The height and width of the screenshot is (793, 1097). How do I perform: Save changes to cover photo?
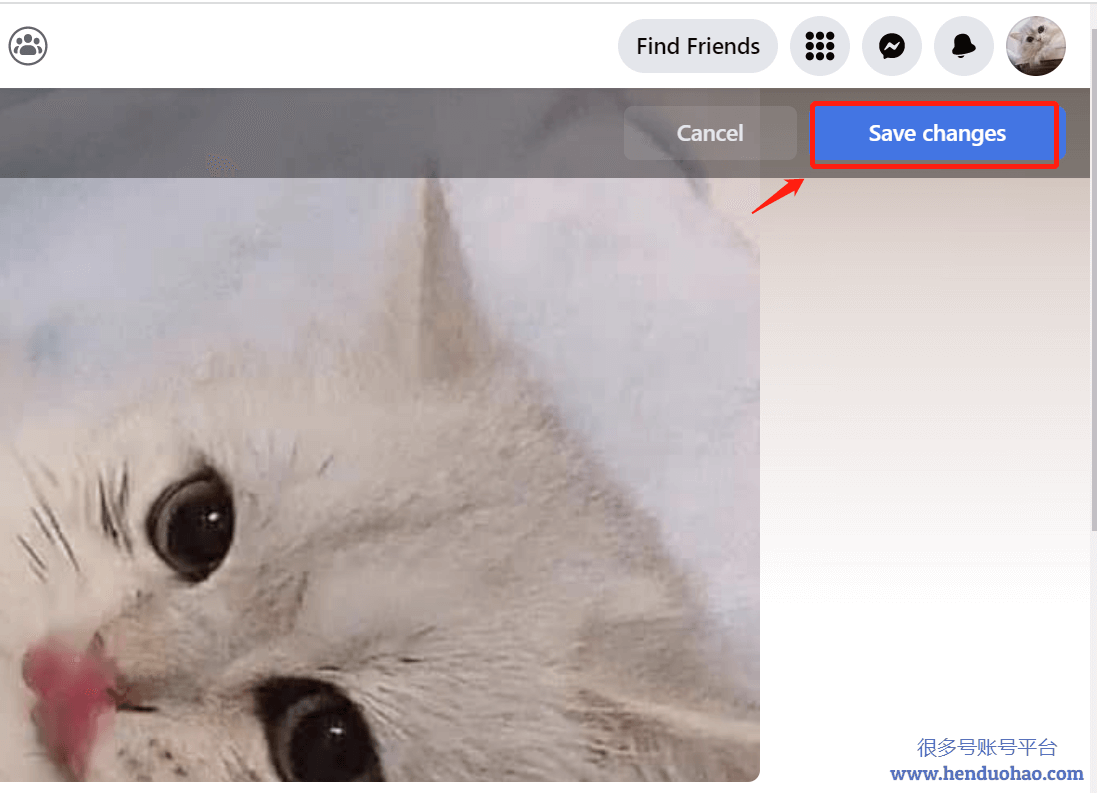point(937,133)
